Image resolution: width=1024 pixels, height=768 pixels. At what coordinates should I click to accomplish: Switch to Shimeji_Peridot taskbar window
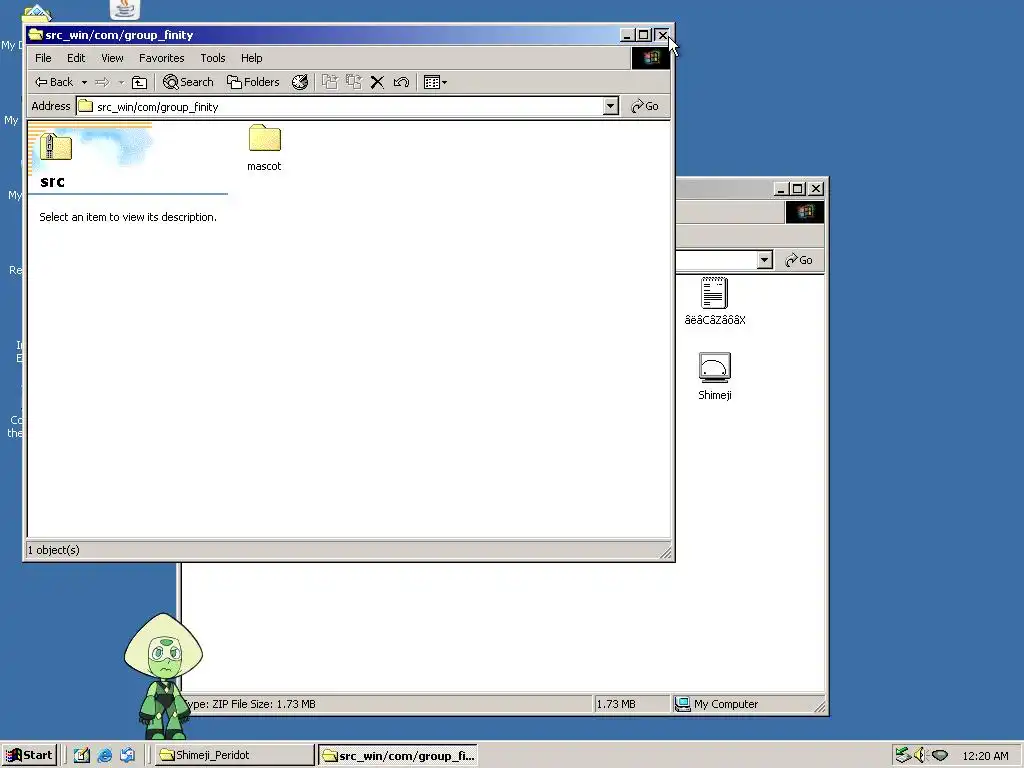[234, 755]
